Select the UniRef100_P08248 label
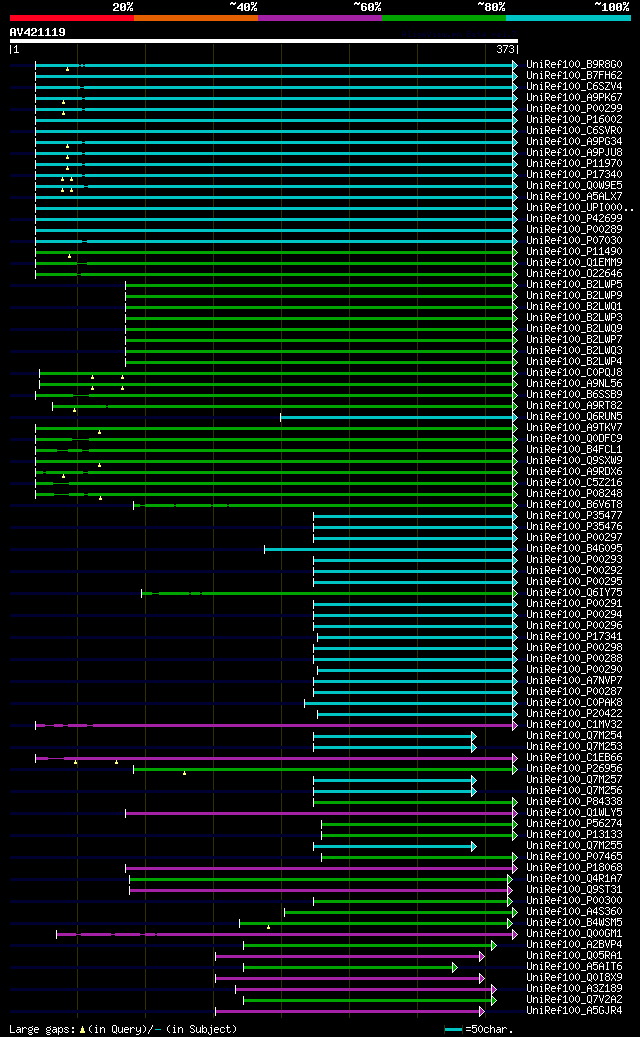 [574, 493]
